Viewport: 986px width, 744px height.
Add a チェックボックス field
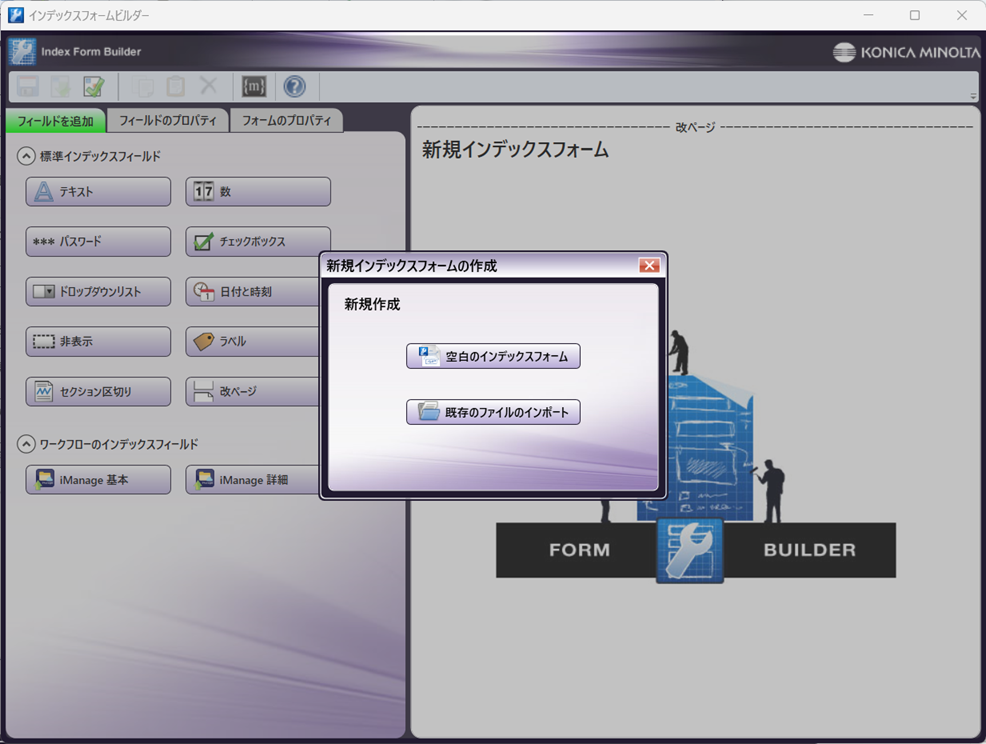click(257, 242)
